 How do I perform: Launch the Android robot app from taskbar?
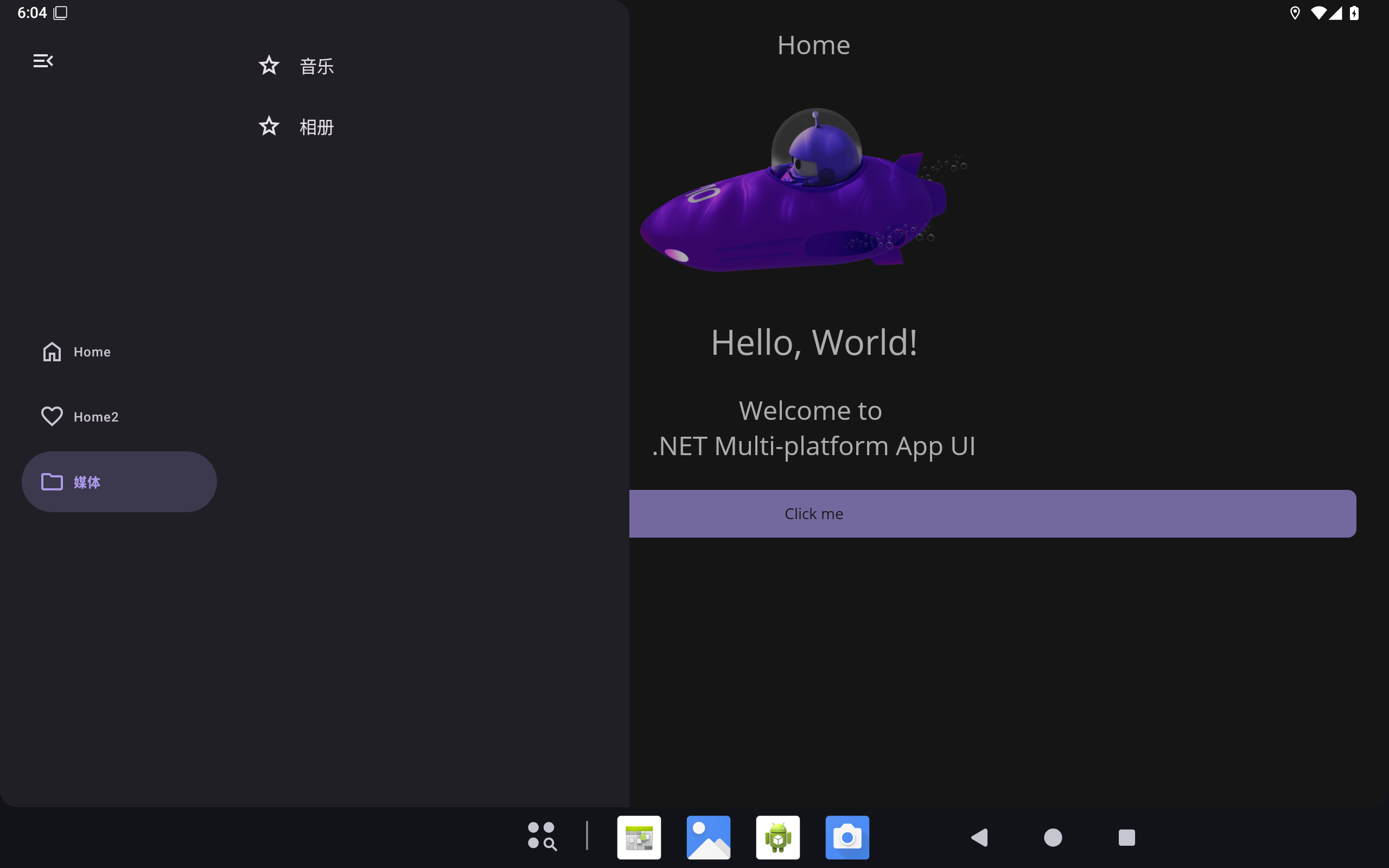[x=778, y=837]
